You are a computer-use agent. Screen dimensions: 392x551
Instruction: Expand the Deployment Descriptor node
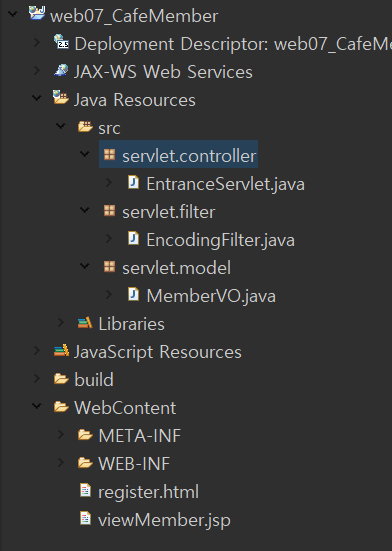coord(37,42)
